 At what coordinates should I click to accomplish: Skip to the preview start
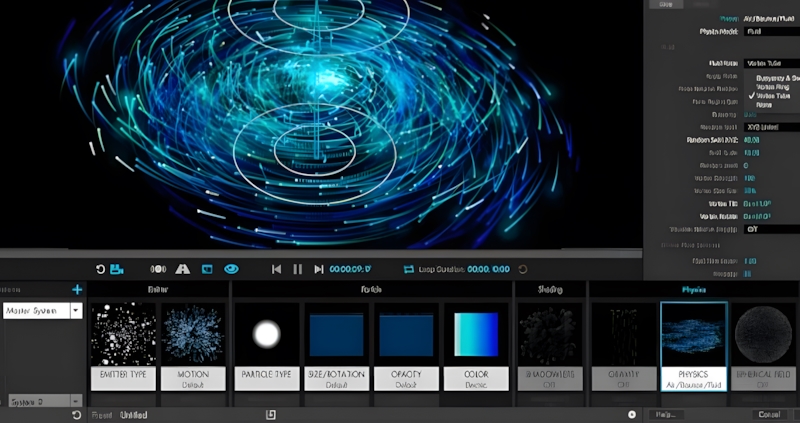pyautogui.click(x=277, y=269)
